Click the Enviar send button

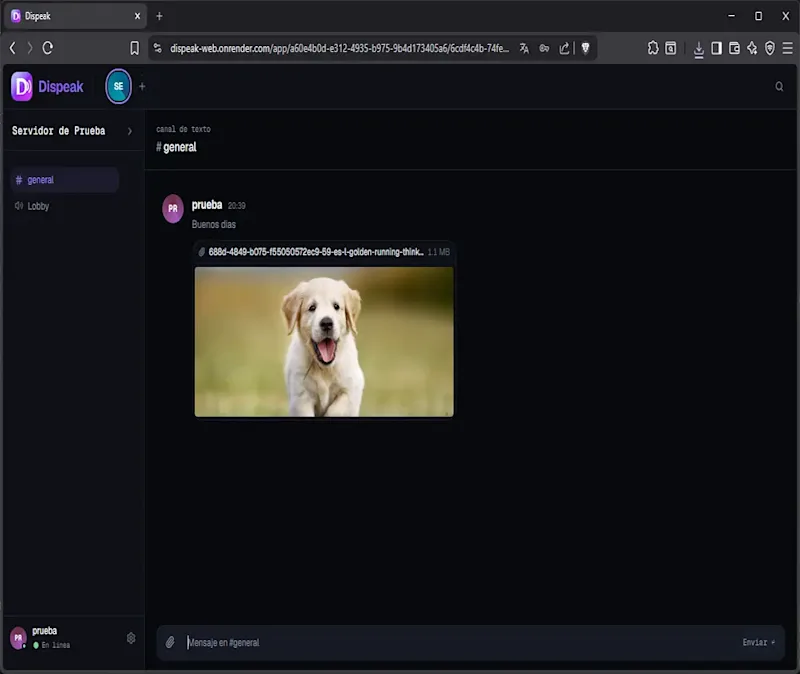tap(758, 642)
